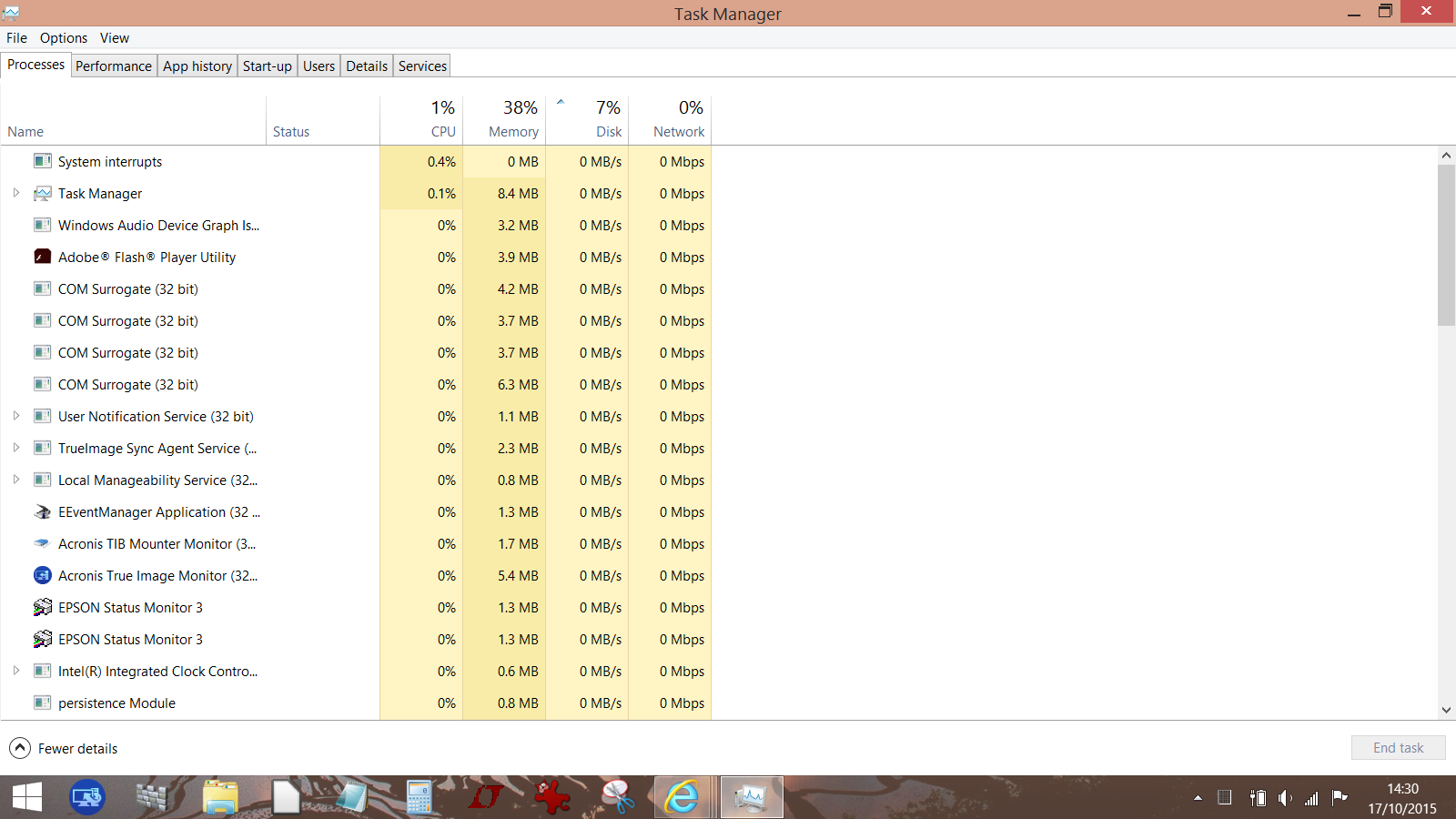Select 'Adobe® Flash® Player Utility' name text
This screenshot has width=1456, height=819.
coord(147,257)
